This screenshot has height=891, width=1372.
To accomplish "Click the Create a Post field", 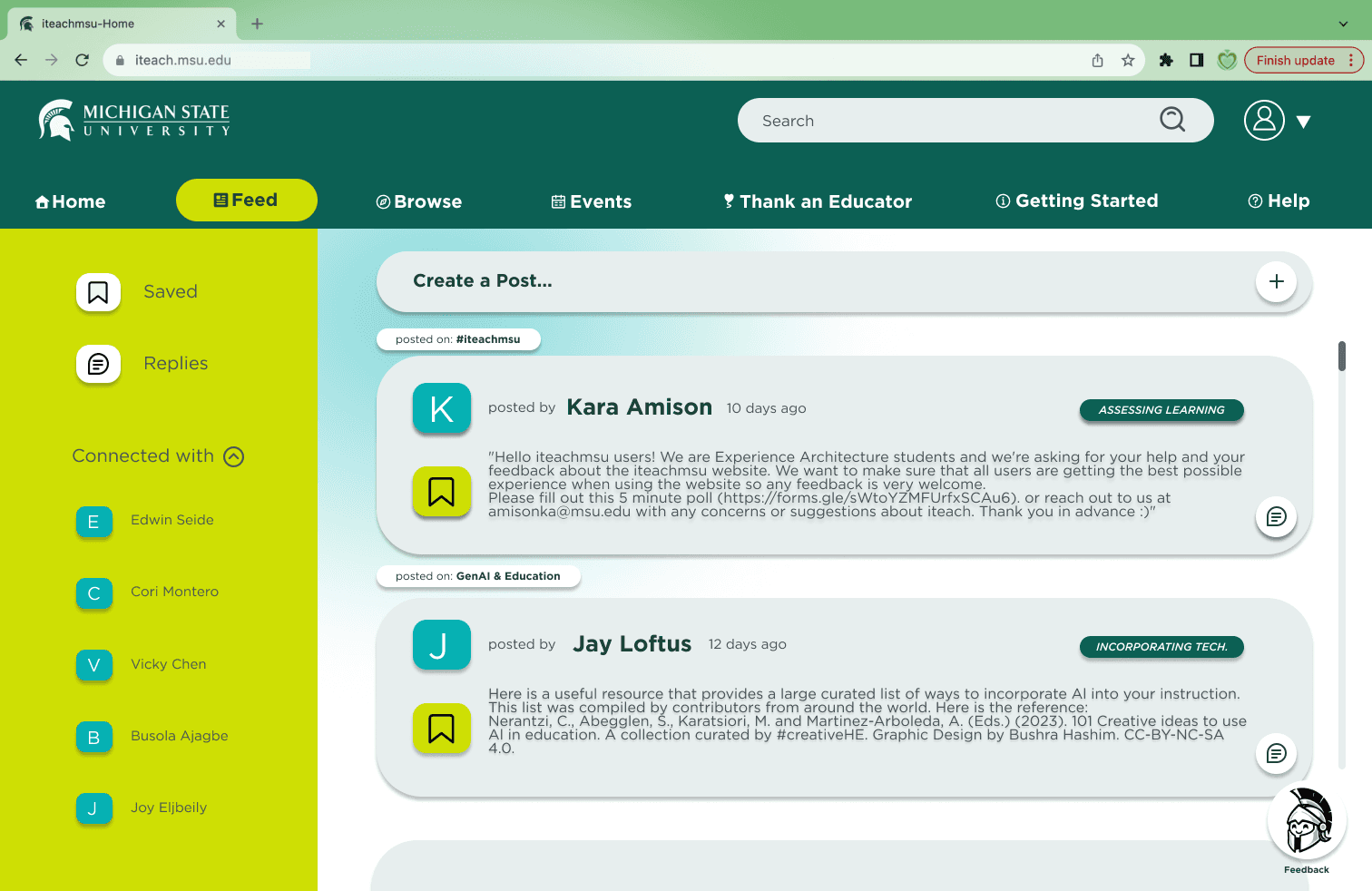I will [x=844, y=281].
